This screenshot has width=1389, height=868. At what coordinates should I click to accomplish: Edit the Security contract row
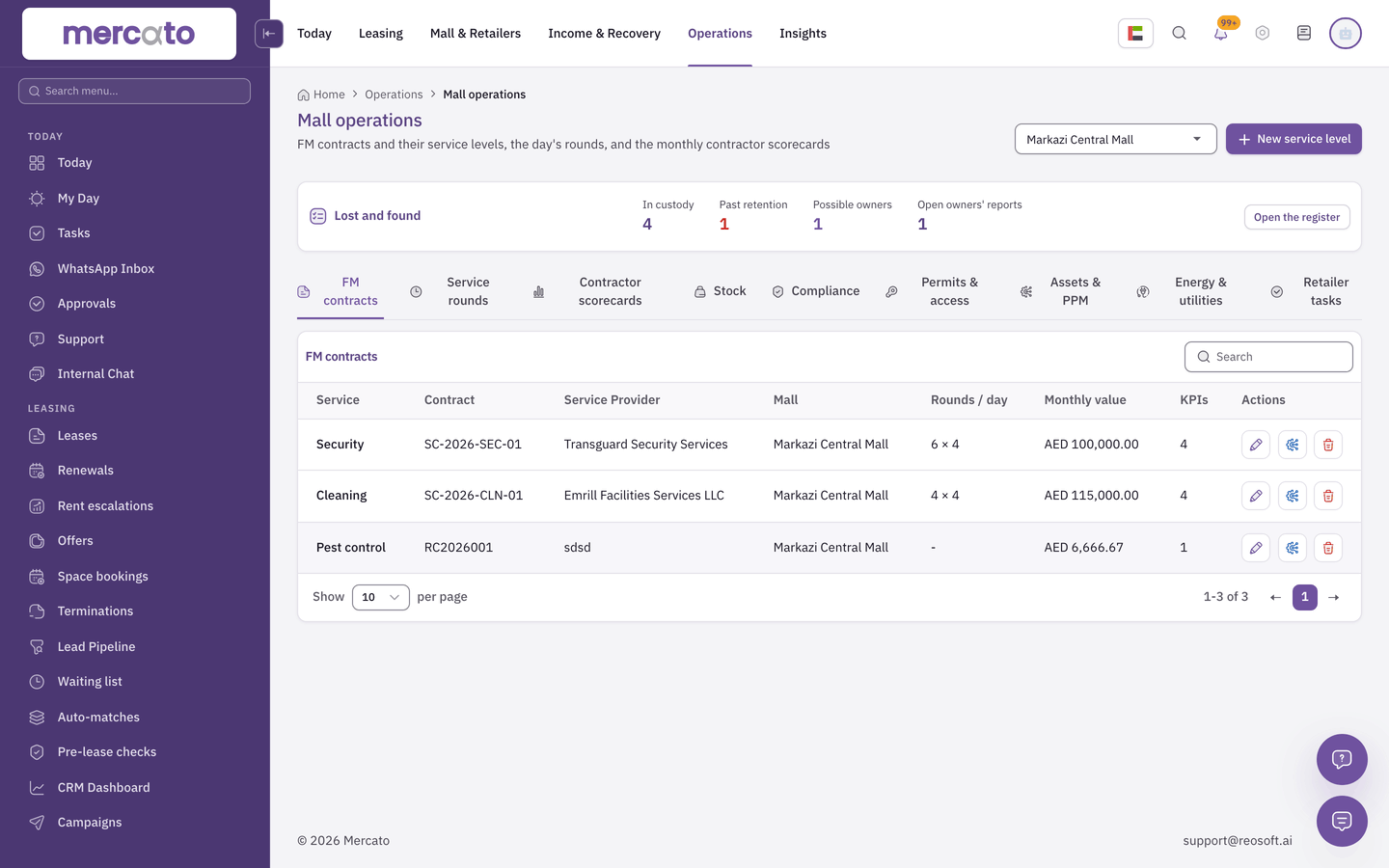tap(1256, 445)
